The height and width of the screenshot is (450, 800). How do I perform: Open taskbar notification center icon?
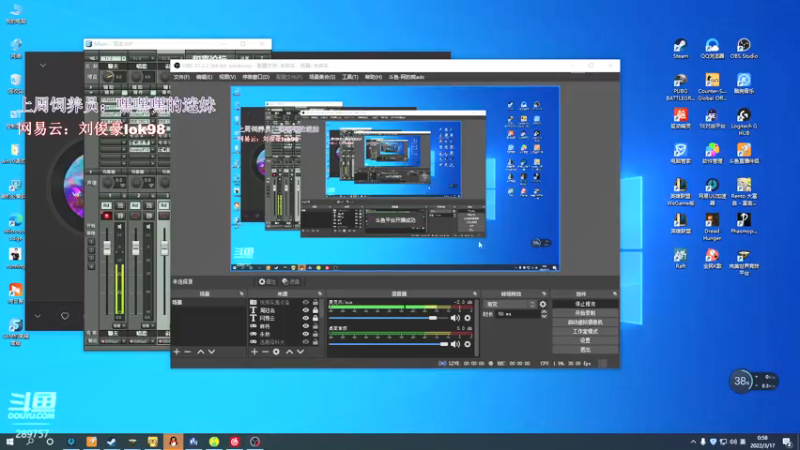click(787, 442)
